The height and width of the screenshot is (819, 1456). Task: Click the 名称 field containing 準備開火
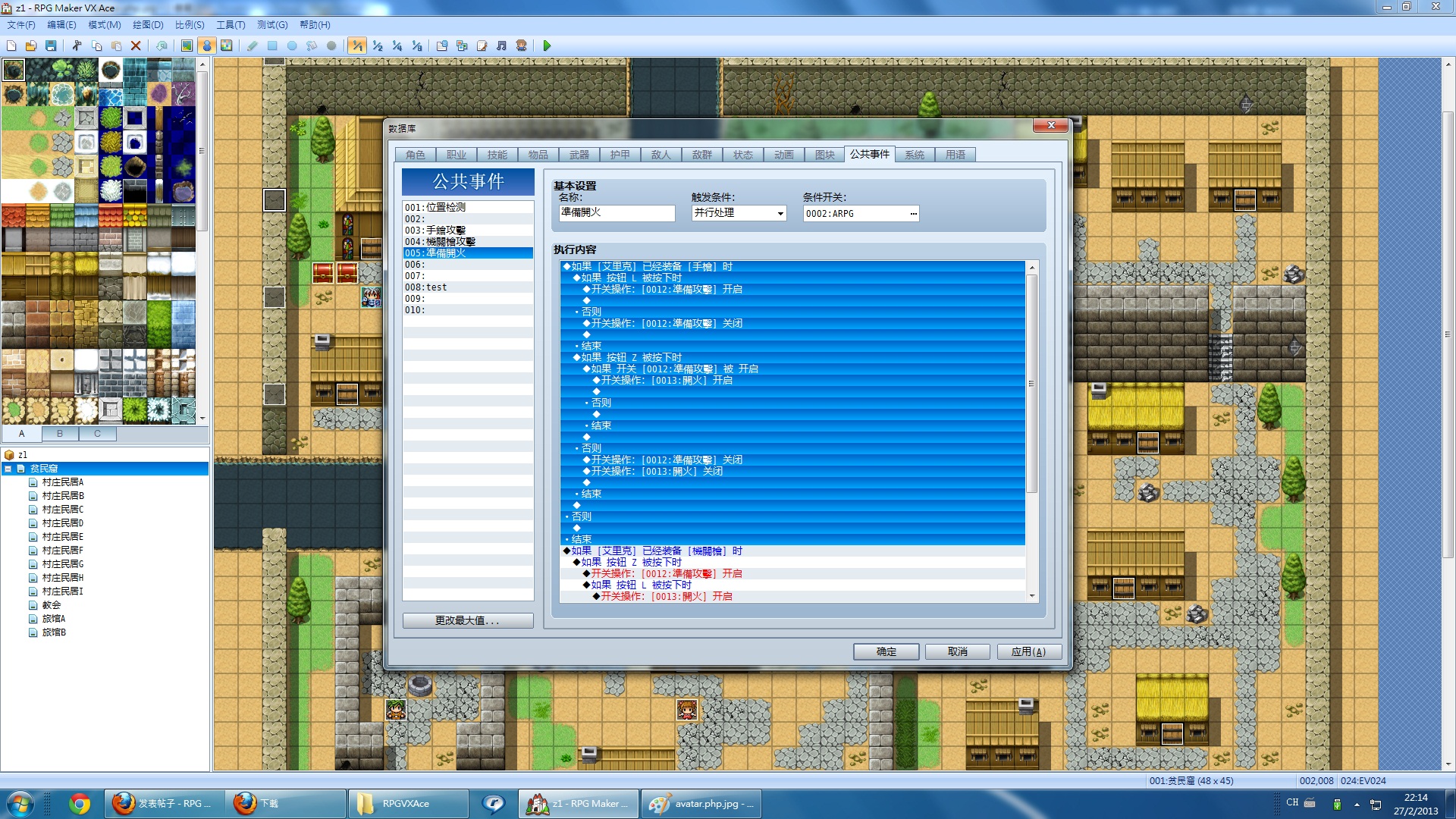tap(617, 213)
